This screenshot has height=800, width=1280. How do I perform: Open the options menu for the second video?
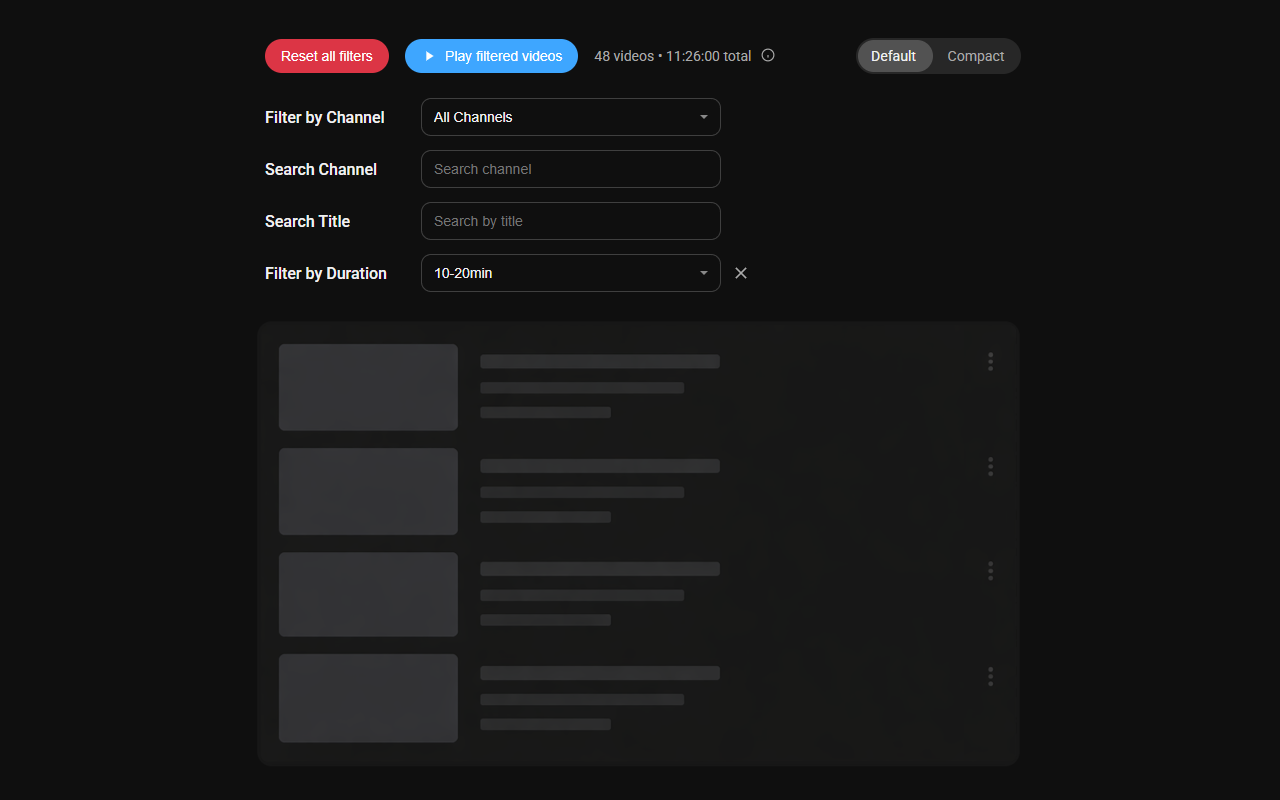tap(990, 466)
